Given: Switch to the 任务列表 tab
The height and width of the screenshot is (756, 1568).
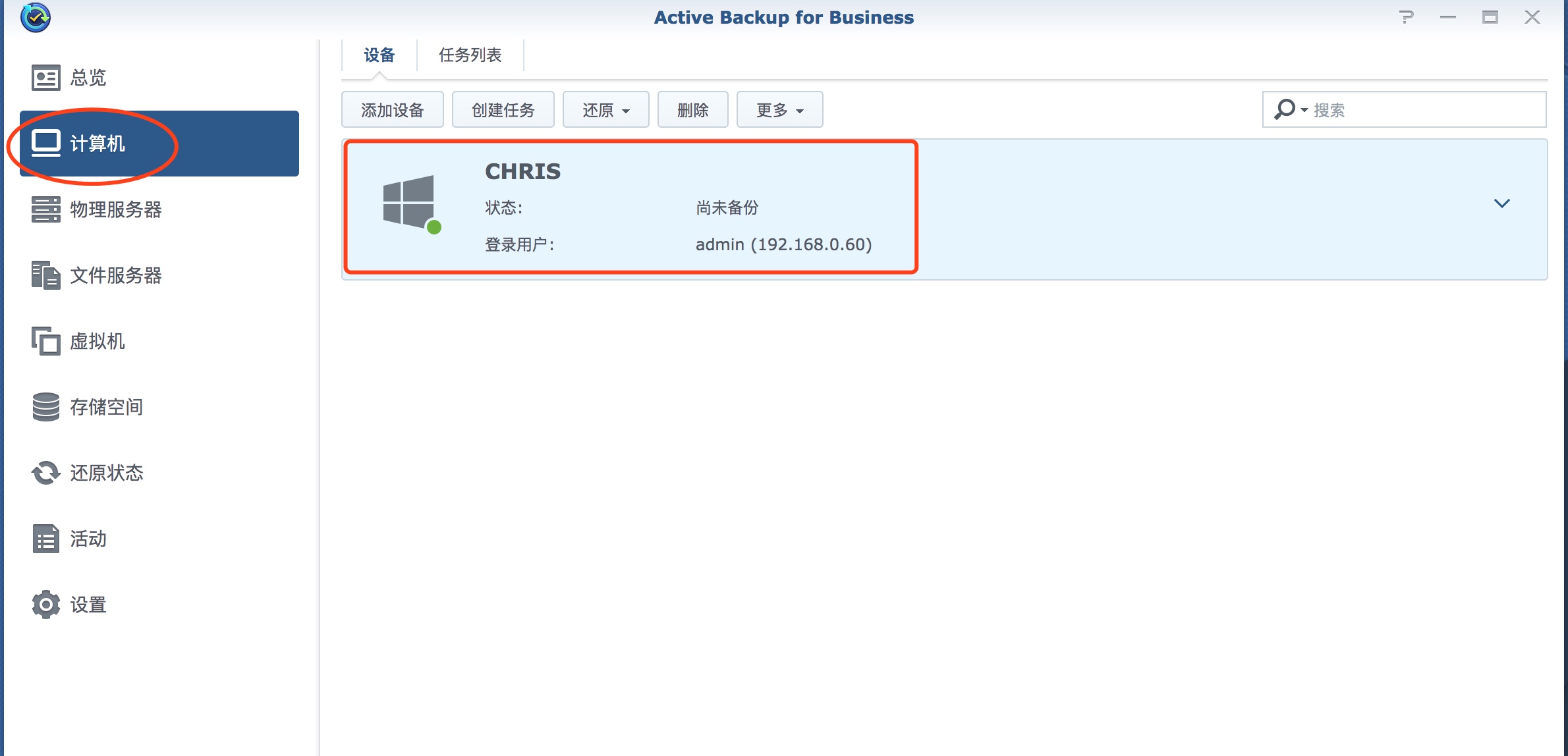Looking at the screenshot, I should [470, 55].
